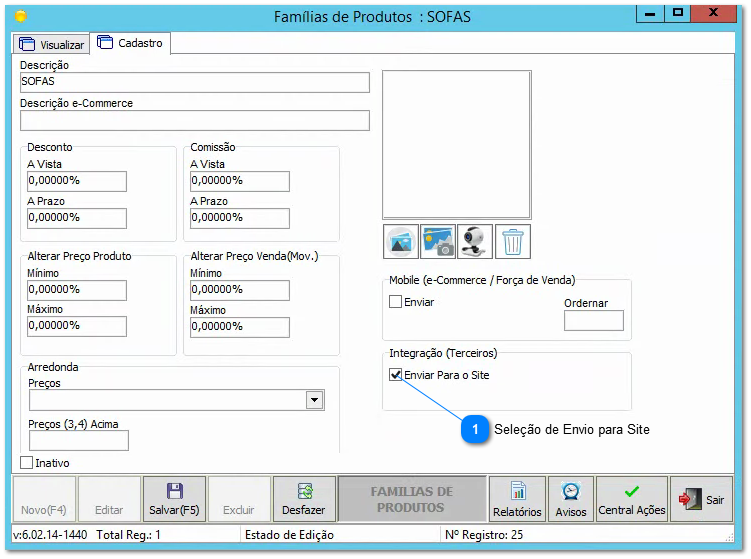Click version 'v:6.02.14-1440' text
The width and height of the screenshot is (751, 559).
tap(50, 535)
